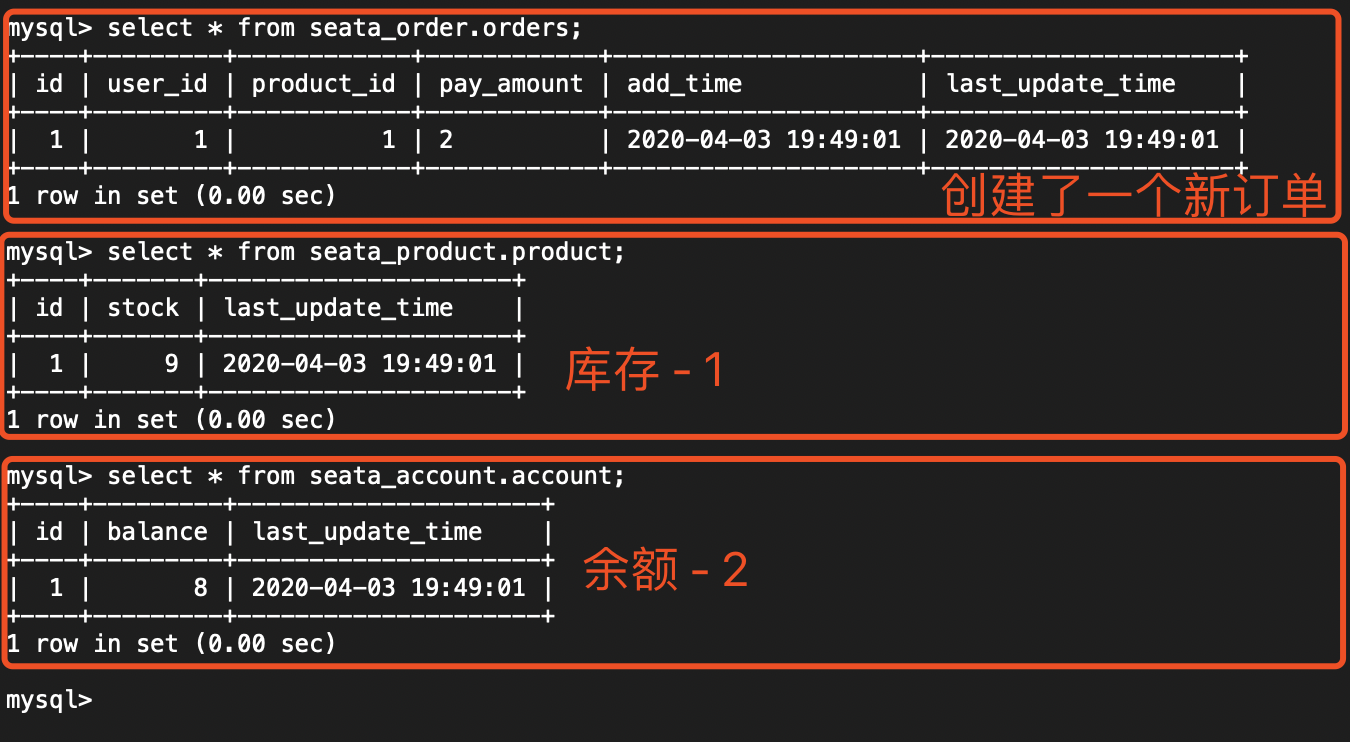1350x742 pixels.
Task: Click the red annotation 余额 - 2
Action: 665,570
